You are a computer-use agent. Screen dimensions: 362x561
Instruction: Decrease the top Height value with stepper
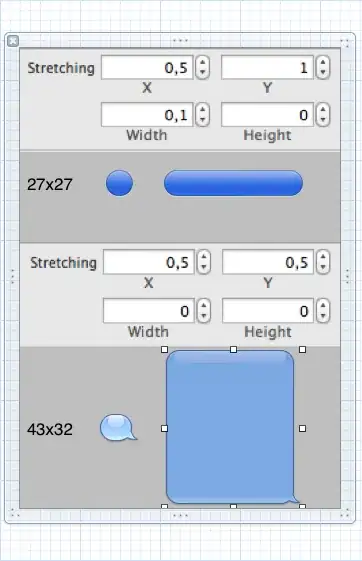323,120
